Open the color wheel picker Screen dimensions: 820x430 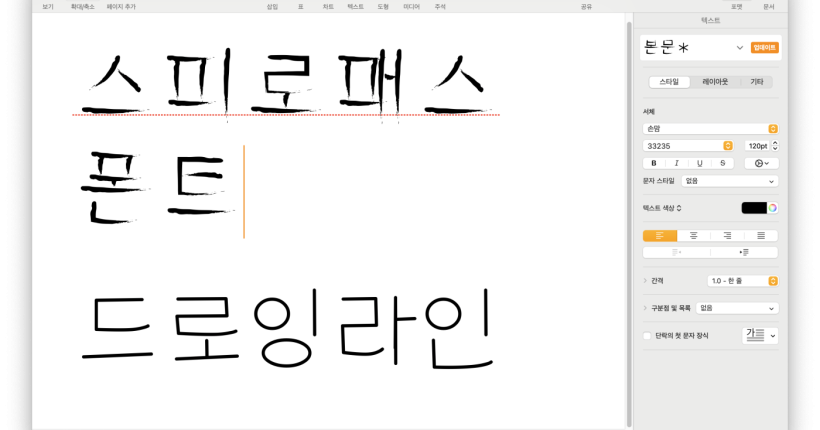coord(773,208)
